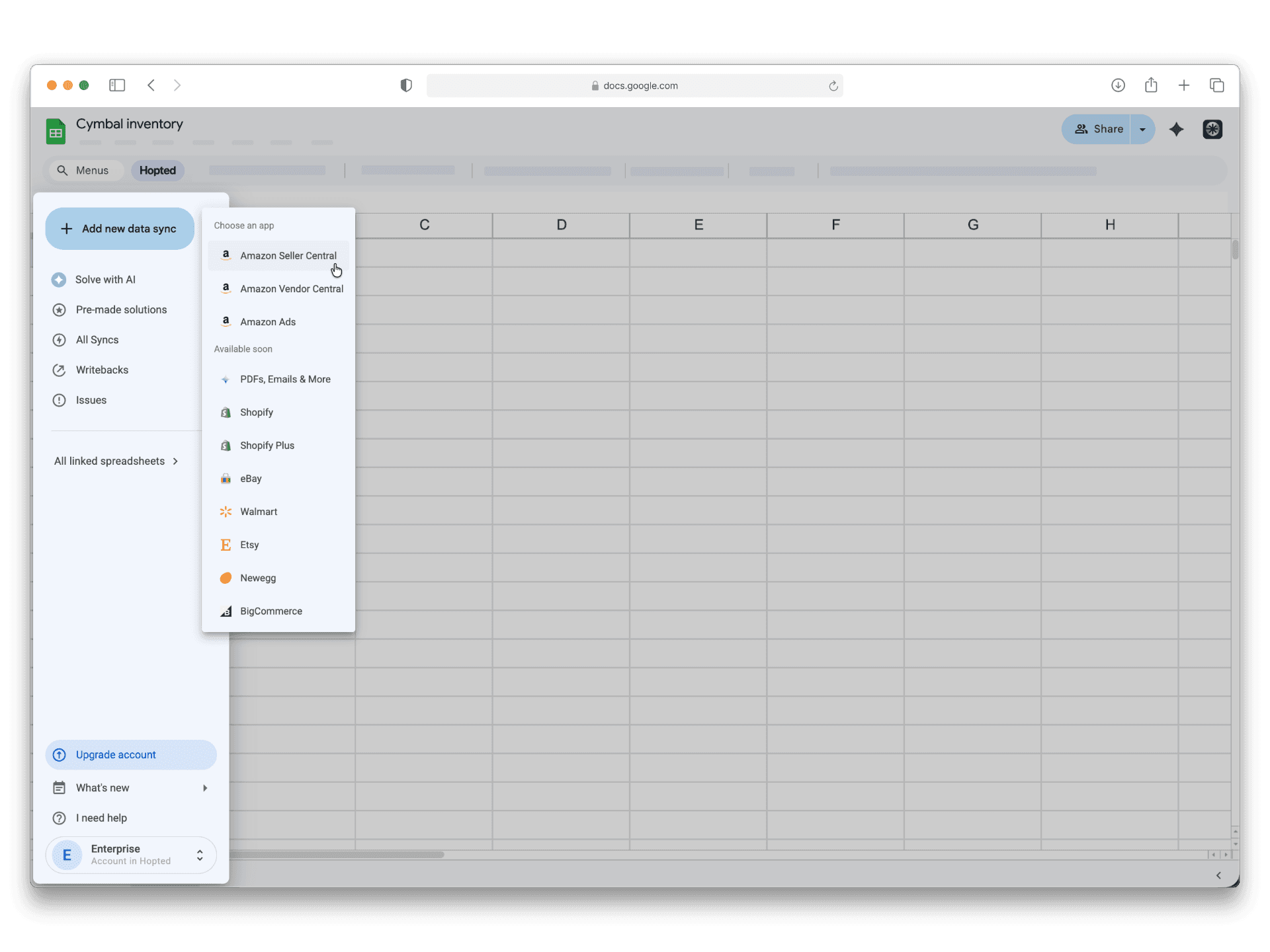This screenshot has height=952, width=1270.
Task: Select the eBay app icon
Action: tap(226, 478)
